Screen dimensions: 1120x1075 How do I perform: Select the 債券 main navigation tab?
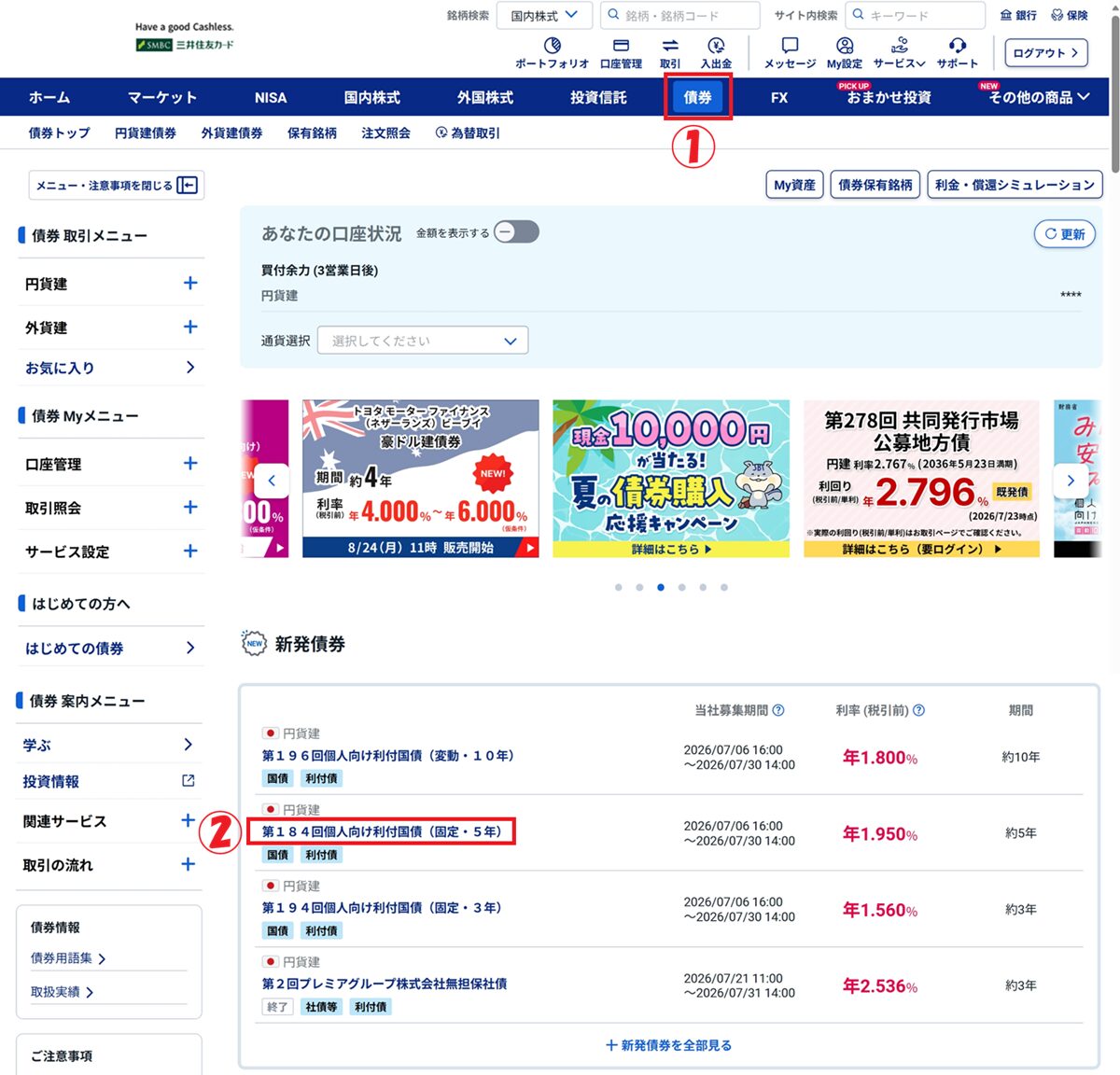click(697, 97)
